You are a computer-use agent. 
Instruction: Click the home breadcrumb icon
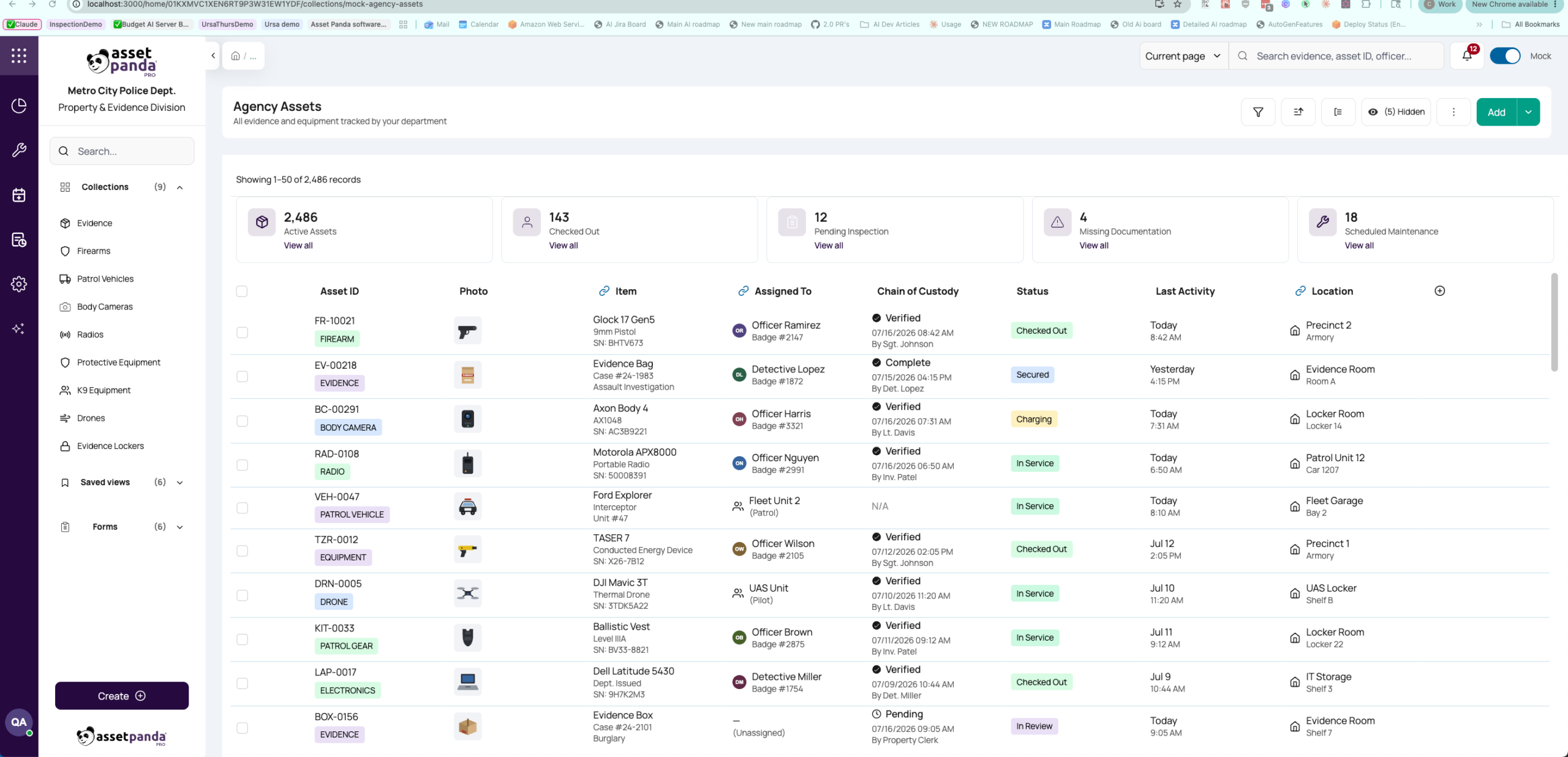[x=235, y=56]
